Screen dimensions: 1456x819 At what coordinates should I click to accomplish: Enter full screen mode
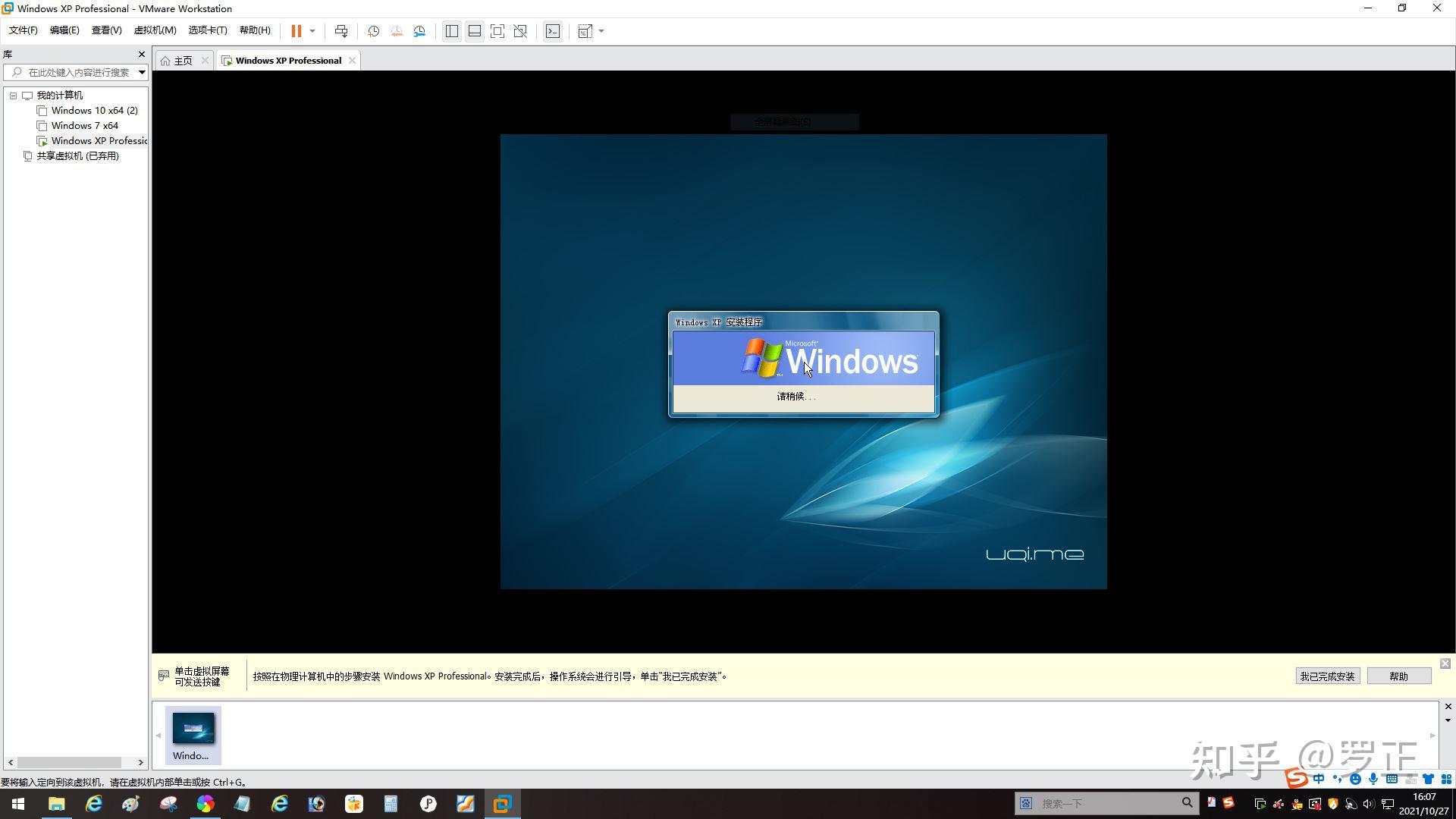click(x=497, y=31)
